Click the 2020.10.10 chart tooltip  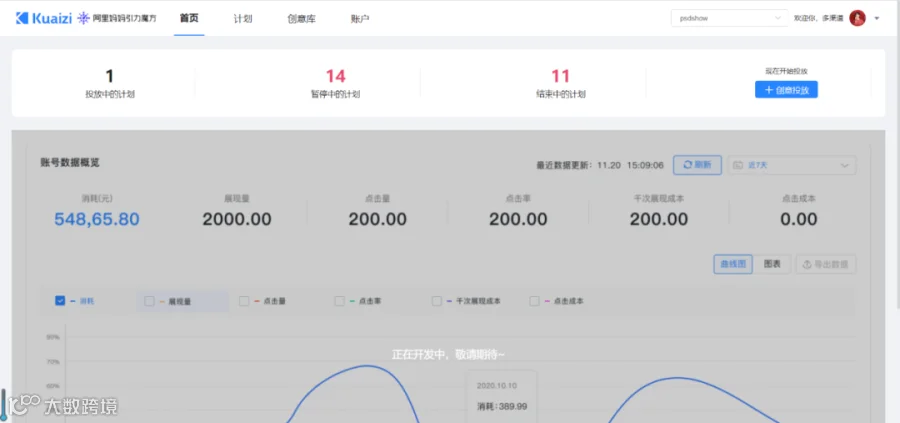point(503,397)
